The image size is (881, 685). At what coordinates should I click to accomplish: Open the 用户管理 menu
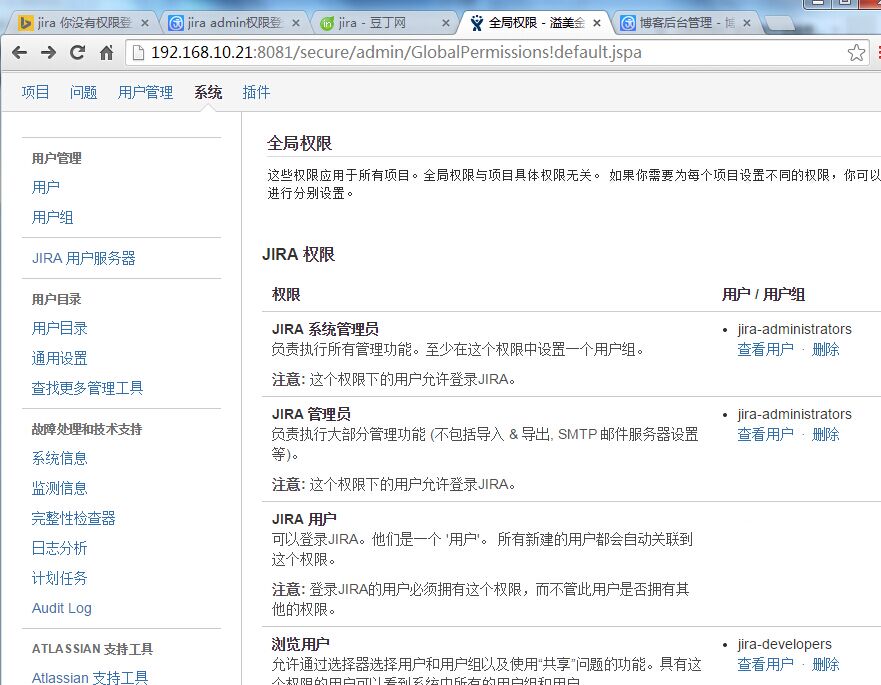pos(145,92)
